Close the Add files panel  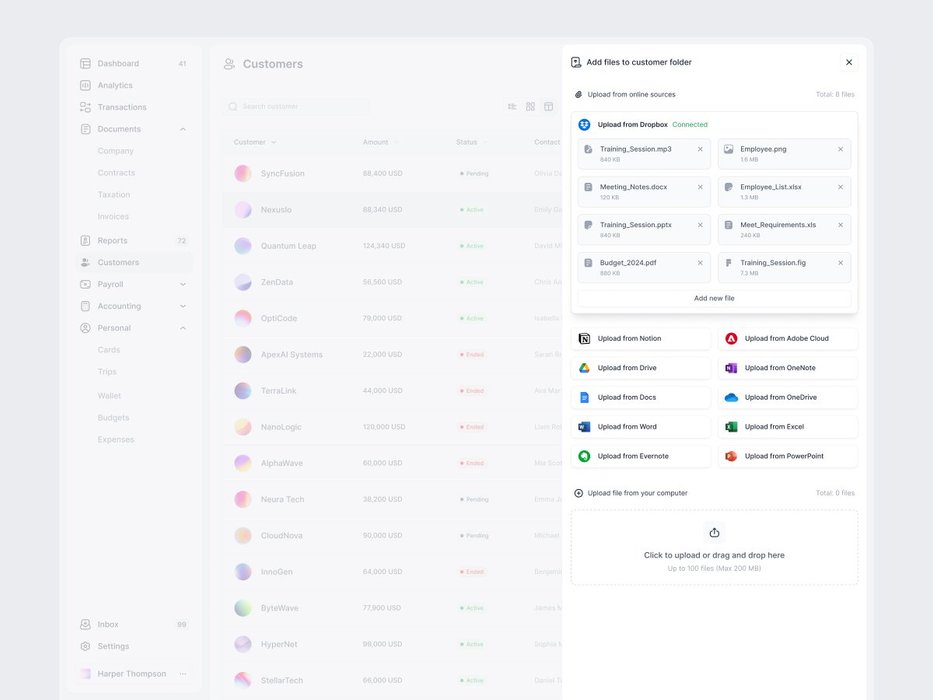tap(849, 62)
